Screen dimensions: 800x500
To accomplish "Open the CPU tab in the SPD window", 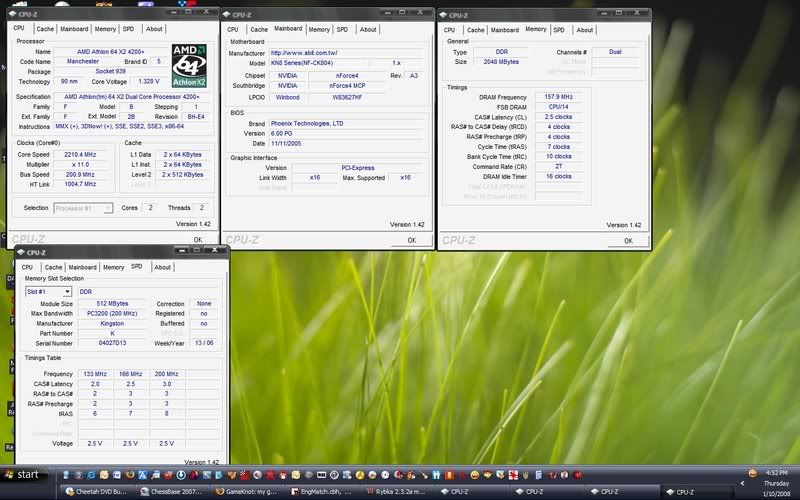I will tap(27, 267).
